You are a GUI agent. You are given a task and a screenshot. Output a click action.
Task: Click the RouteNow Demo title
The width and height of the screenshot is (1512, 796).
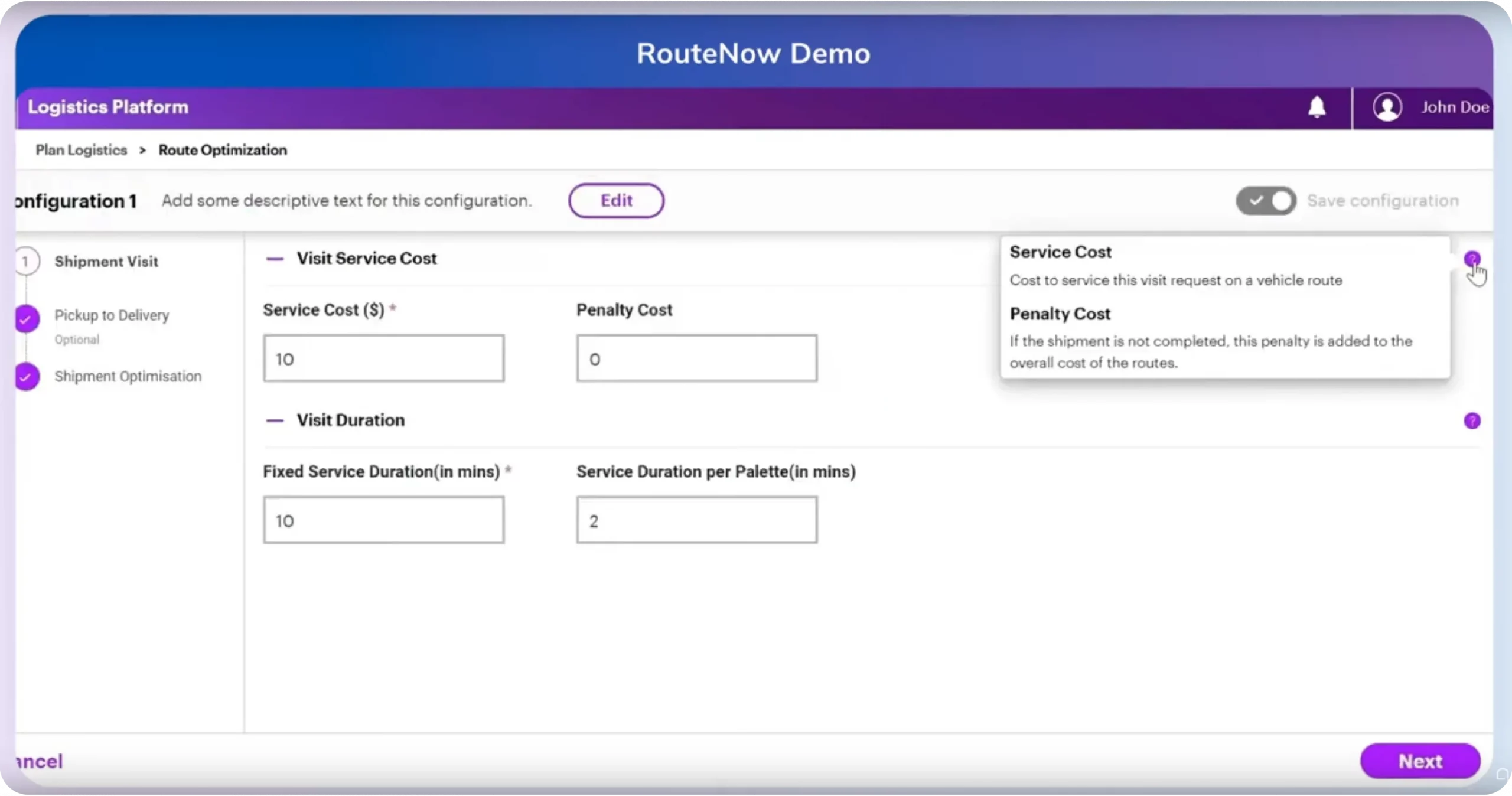point(753,54)
